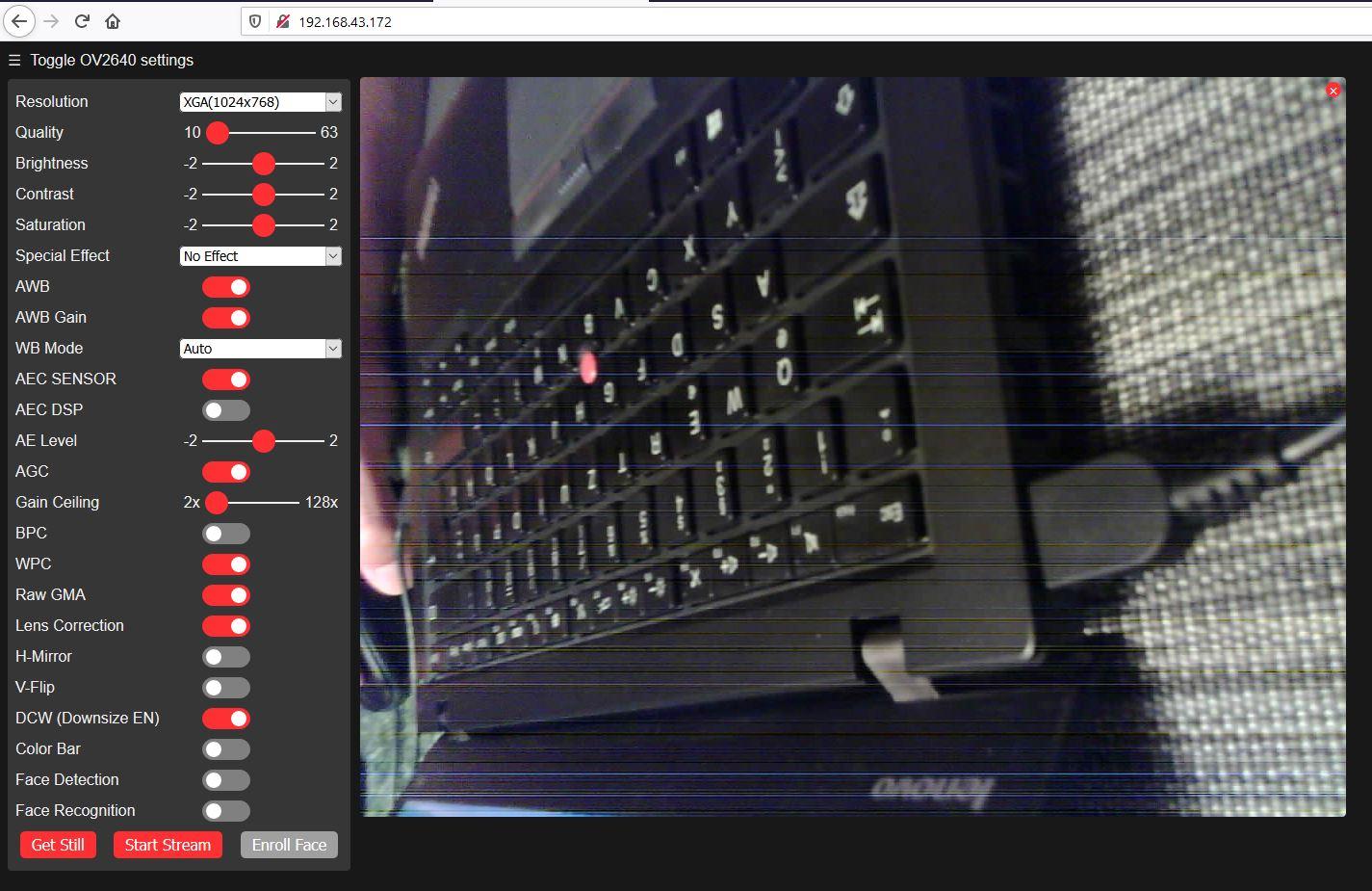
Task: Click the browser back arrow
Action: 18,20
